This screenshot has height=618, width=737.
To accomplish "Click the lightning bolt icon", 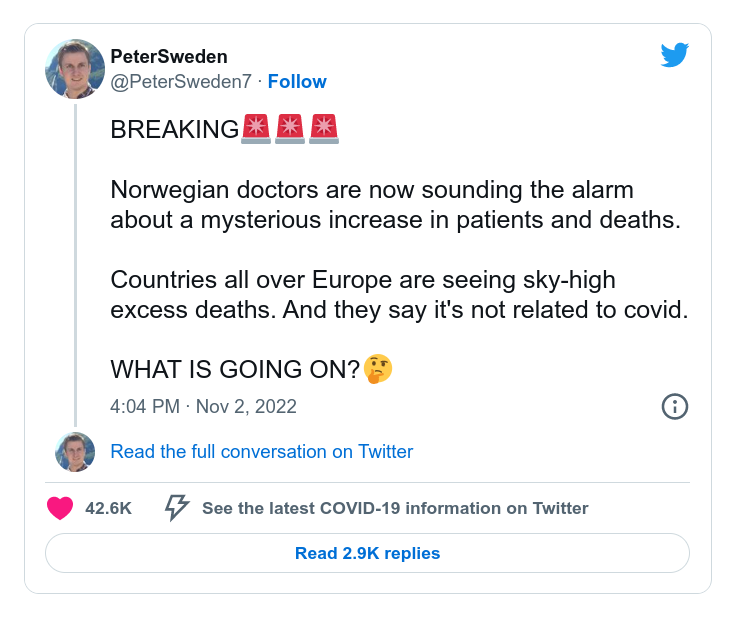I will [x=177, y=508].
